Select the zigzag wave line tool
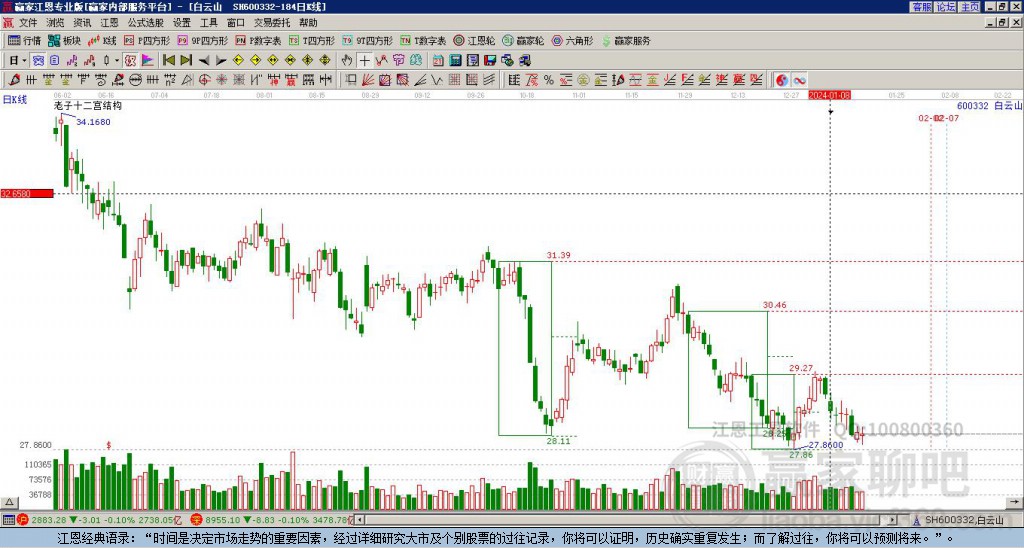The width and height of the screenshot is (1024, 548). click(437, 80)
